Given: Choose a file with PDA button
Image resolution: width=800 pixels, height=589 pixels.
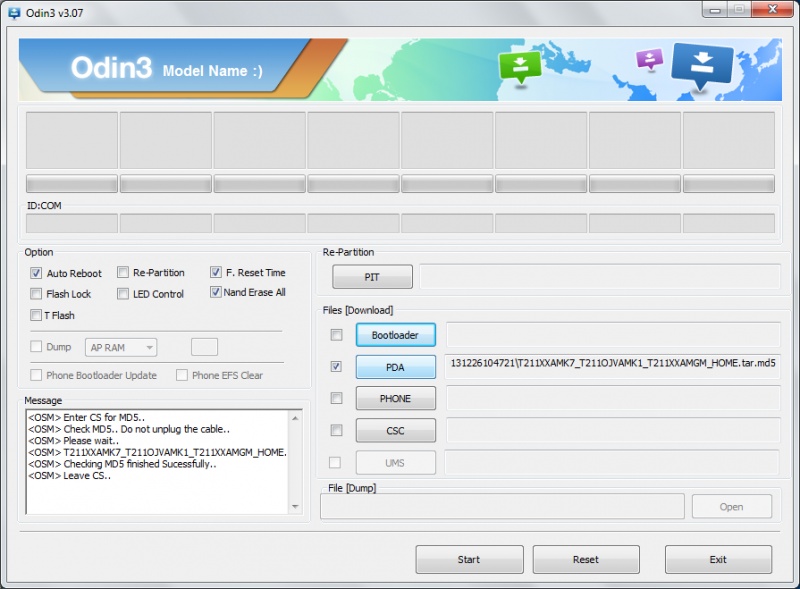Looking at the screenshot, I should tap(395, 367).
